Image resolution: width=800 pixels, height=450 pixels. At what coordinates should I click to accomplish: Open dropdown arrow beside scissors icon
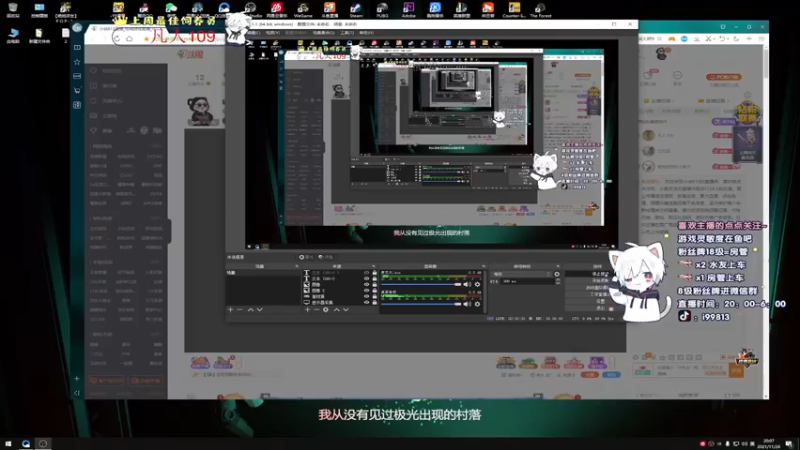pos(714,39)
